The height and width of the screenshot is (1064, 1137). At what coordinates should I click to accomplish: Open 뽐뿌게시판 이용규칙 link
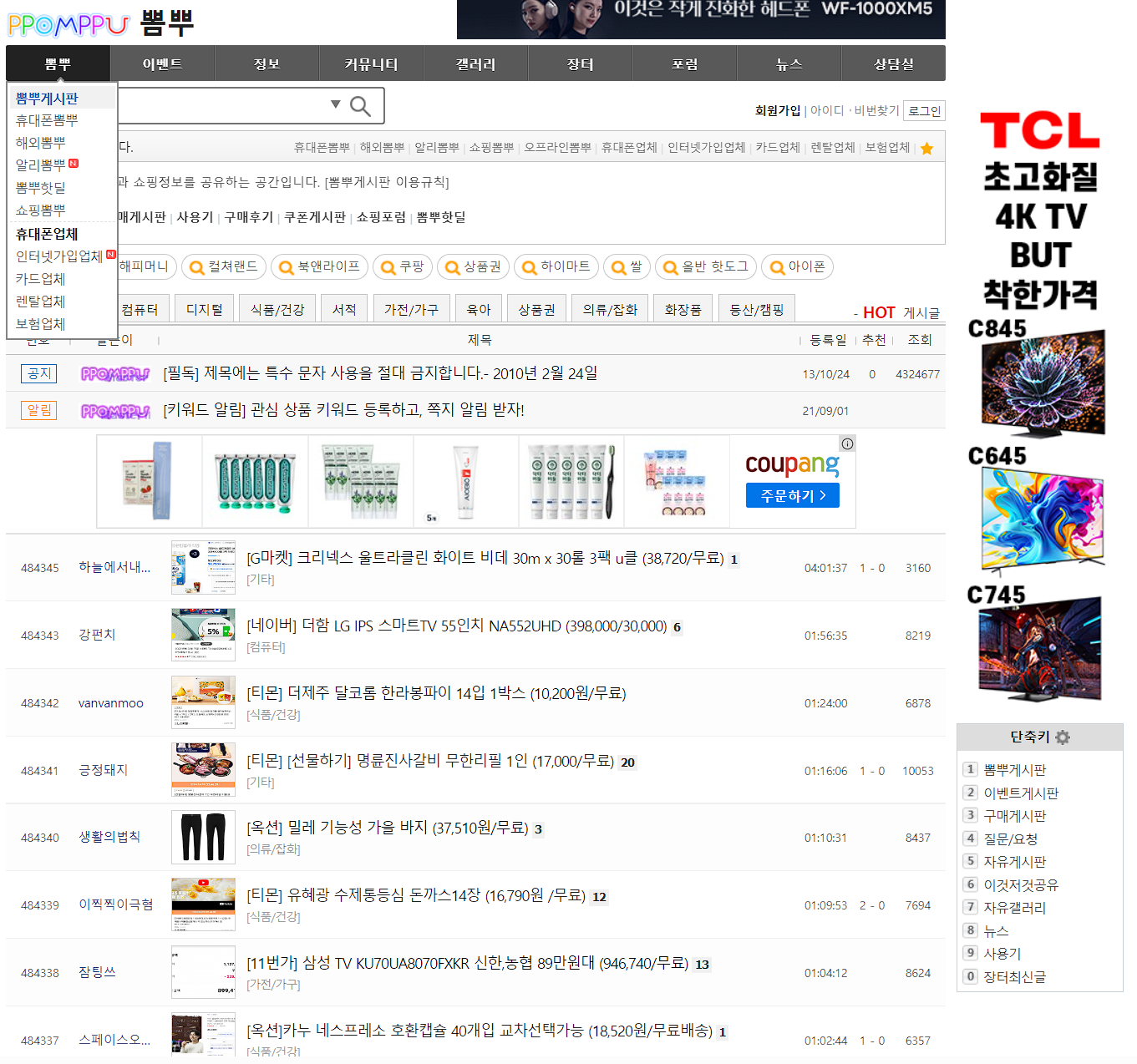coord(386,182)
